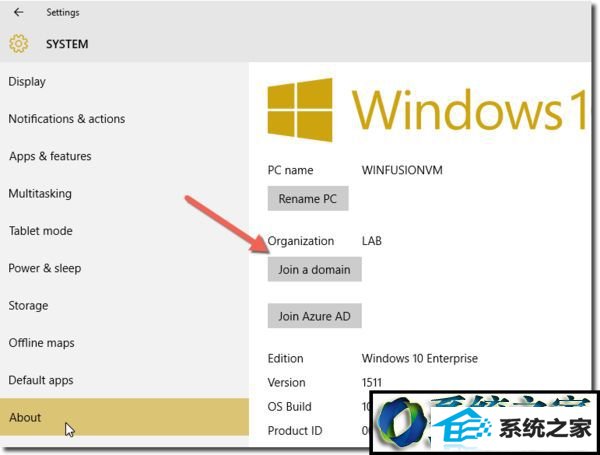This screenshot has height=455, width=600.
Task: Click the SYSTEM heading text
Action: 67,44
